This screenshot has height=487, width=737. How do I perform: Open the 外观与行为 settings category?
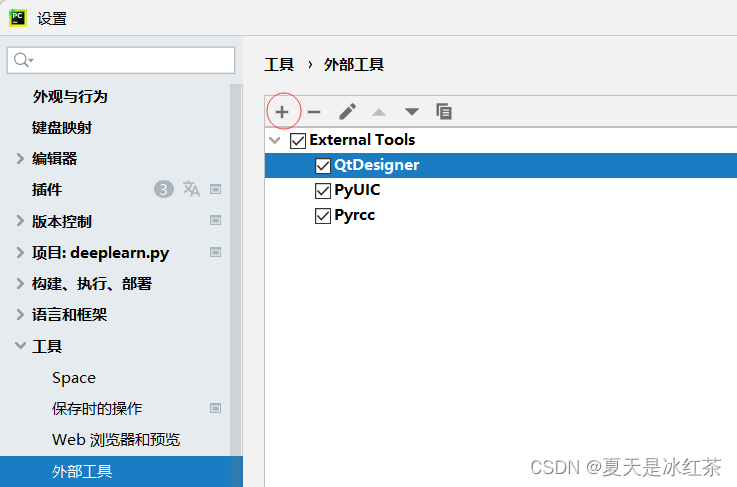tap(70, 96)
